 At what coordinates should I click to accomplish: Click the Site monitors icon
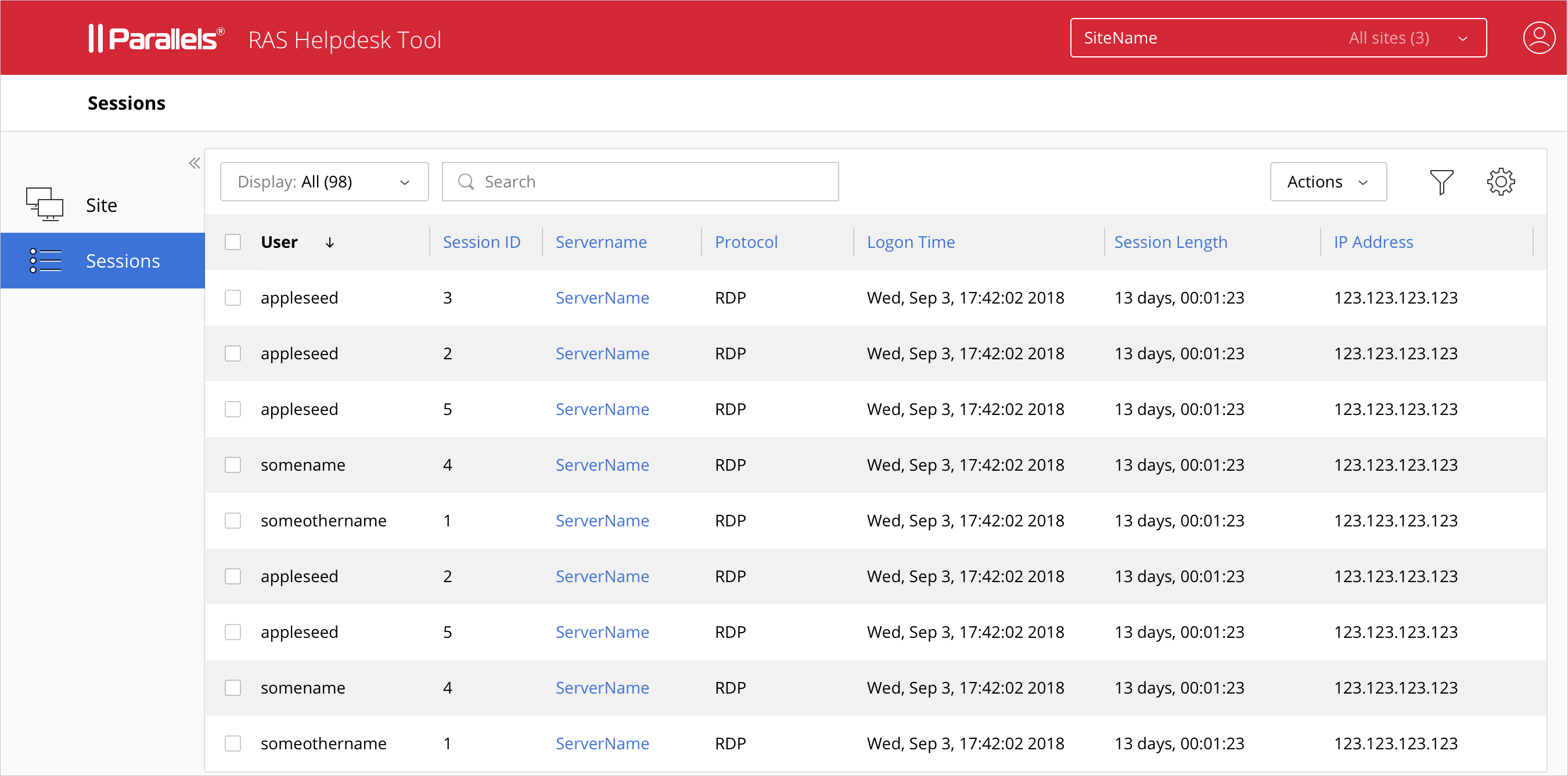(45, 204)
